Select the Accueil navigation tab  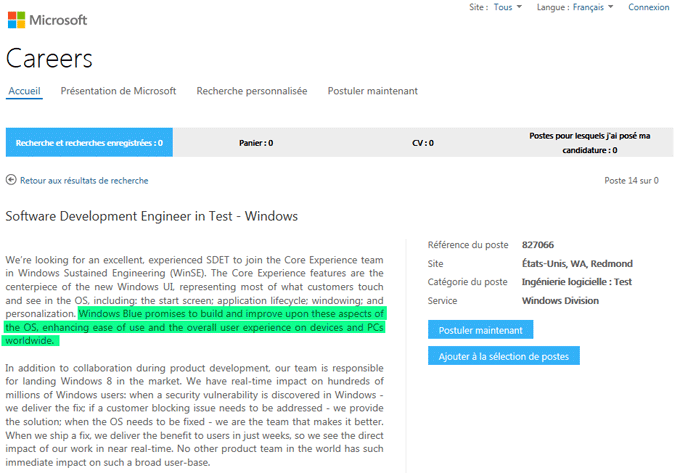[x=24, y=91]
